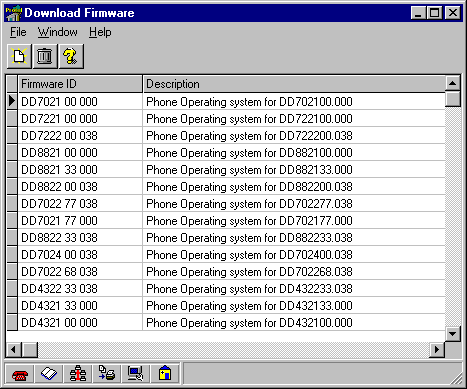
Task: Click Firmware ID cell DD7222 00 038
Action: (80, 135)
